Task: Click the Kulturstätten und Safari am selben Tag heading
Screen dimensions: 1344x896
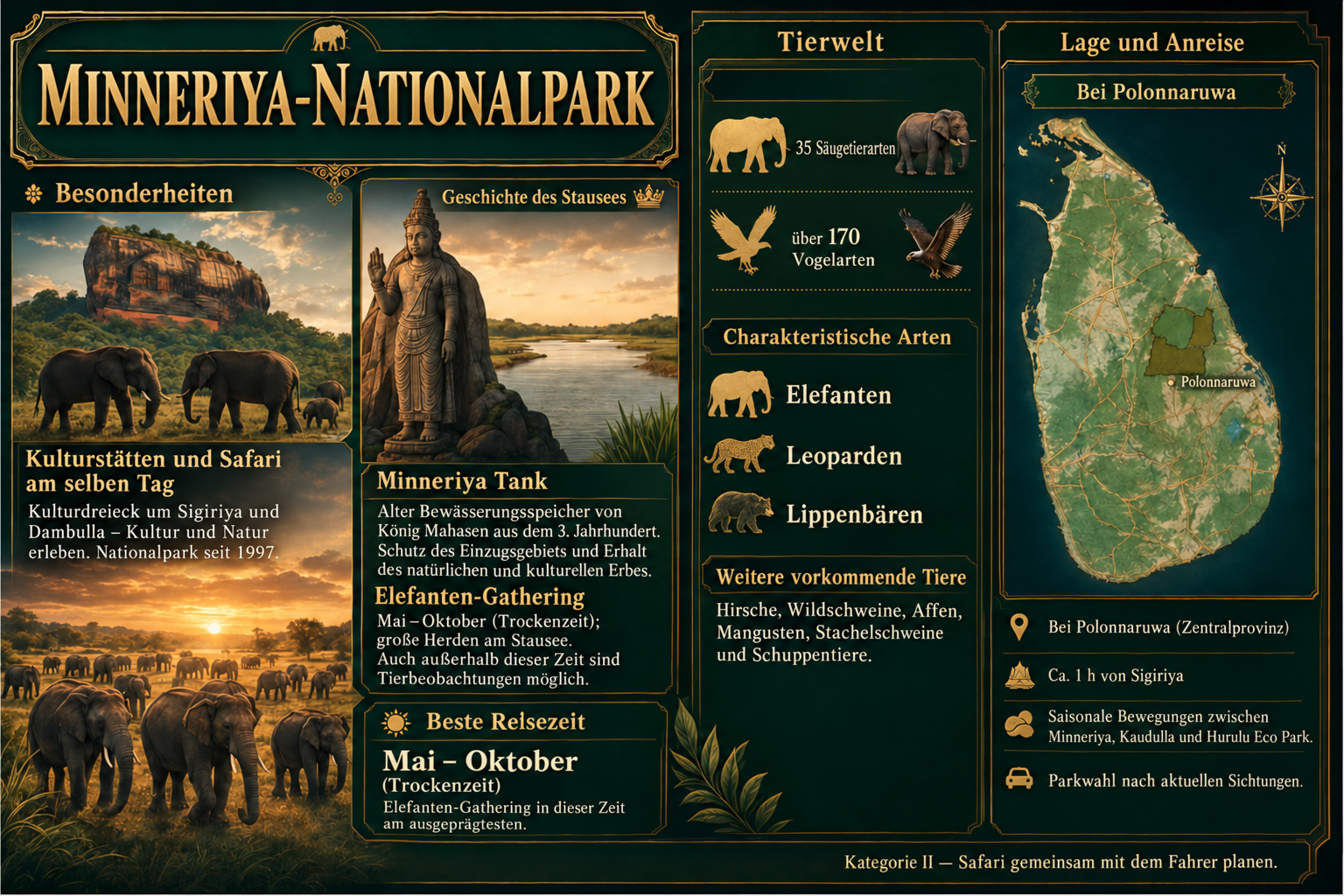Action: tap(153, 472)
